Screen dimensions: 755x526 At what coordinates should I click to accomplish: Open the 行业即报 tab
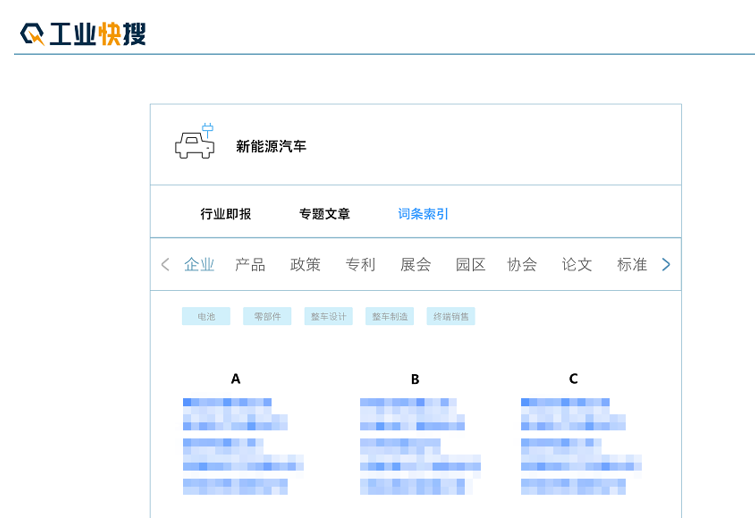(226, 214)
